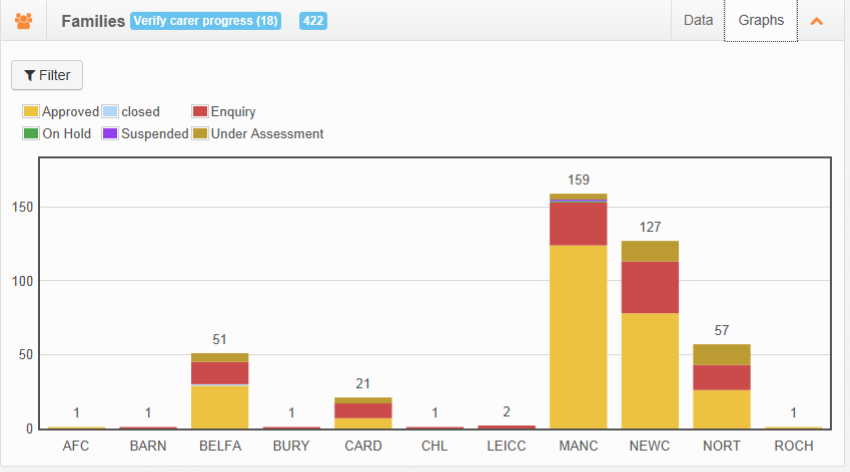Select the Graphs tab
Image resolution: width=850 pixels, height=472 pixels.
(x=761, y=21)
